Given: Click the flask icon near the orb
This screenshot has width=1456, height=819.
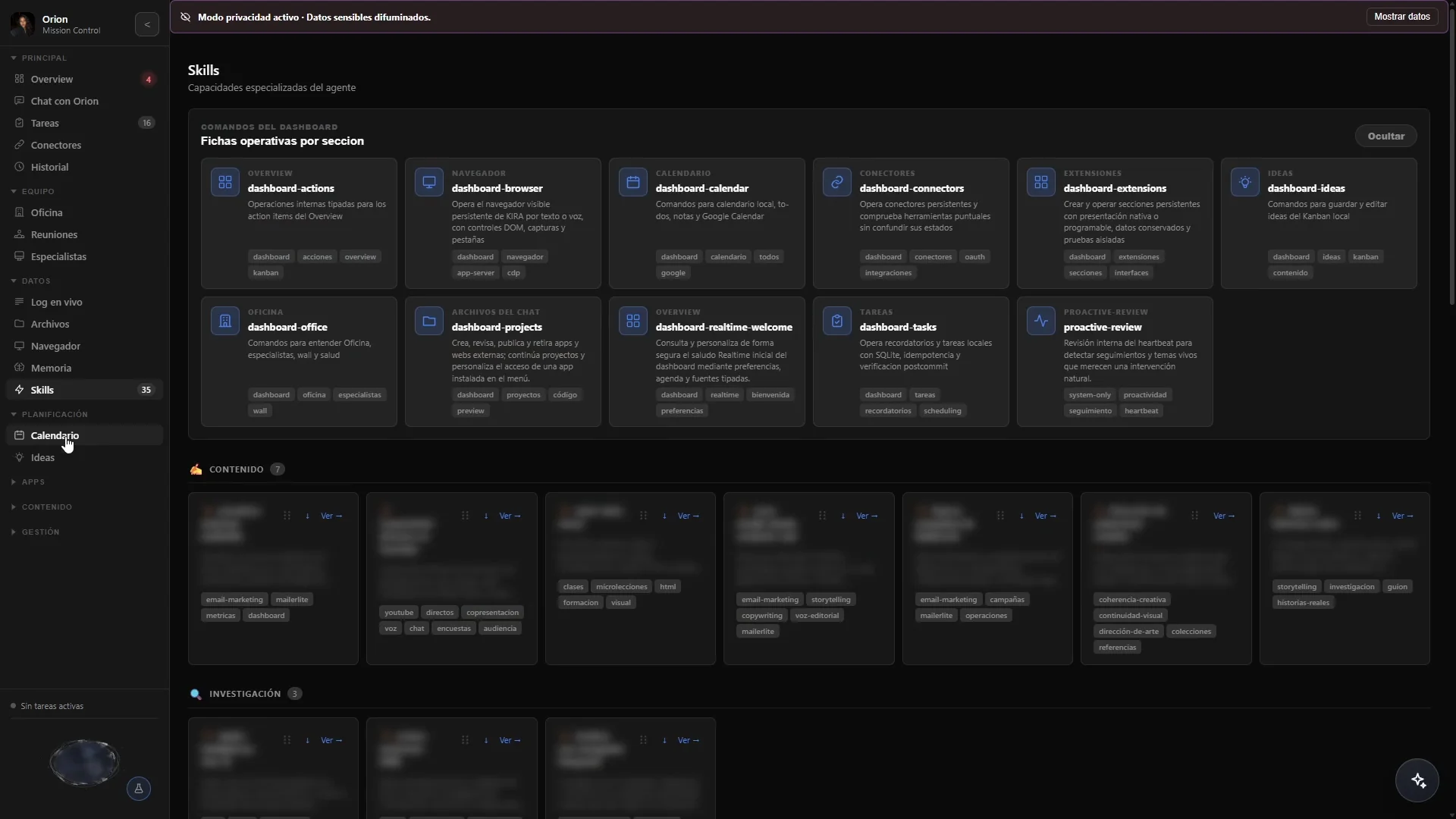Looking at the screenshot, I should pyautogui.click(x=139, y=789).
